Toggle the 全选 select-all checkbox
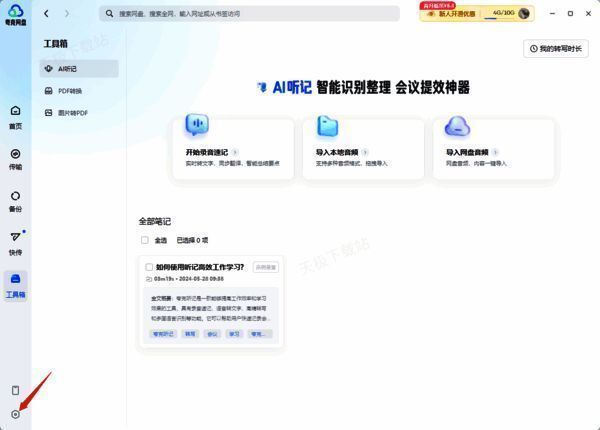 (145, 240)
